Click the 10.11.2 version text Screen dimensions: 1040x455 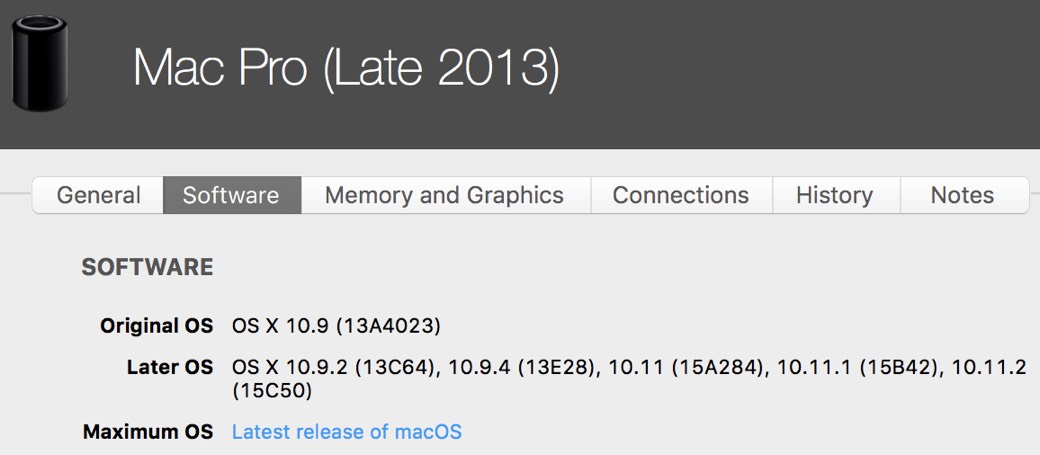pos(990,367)
